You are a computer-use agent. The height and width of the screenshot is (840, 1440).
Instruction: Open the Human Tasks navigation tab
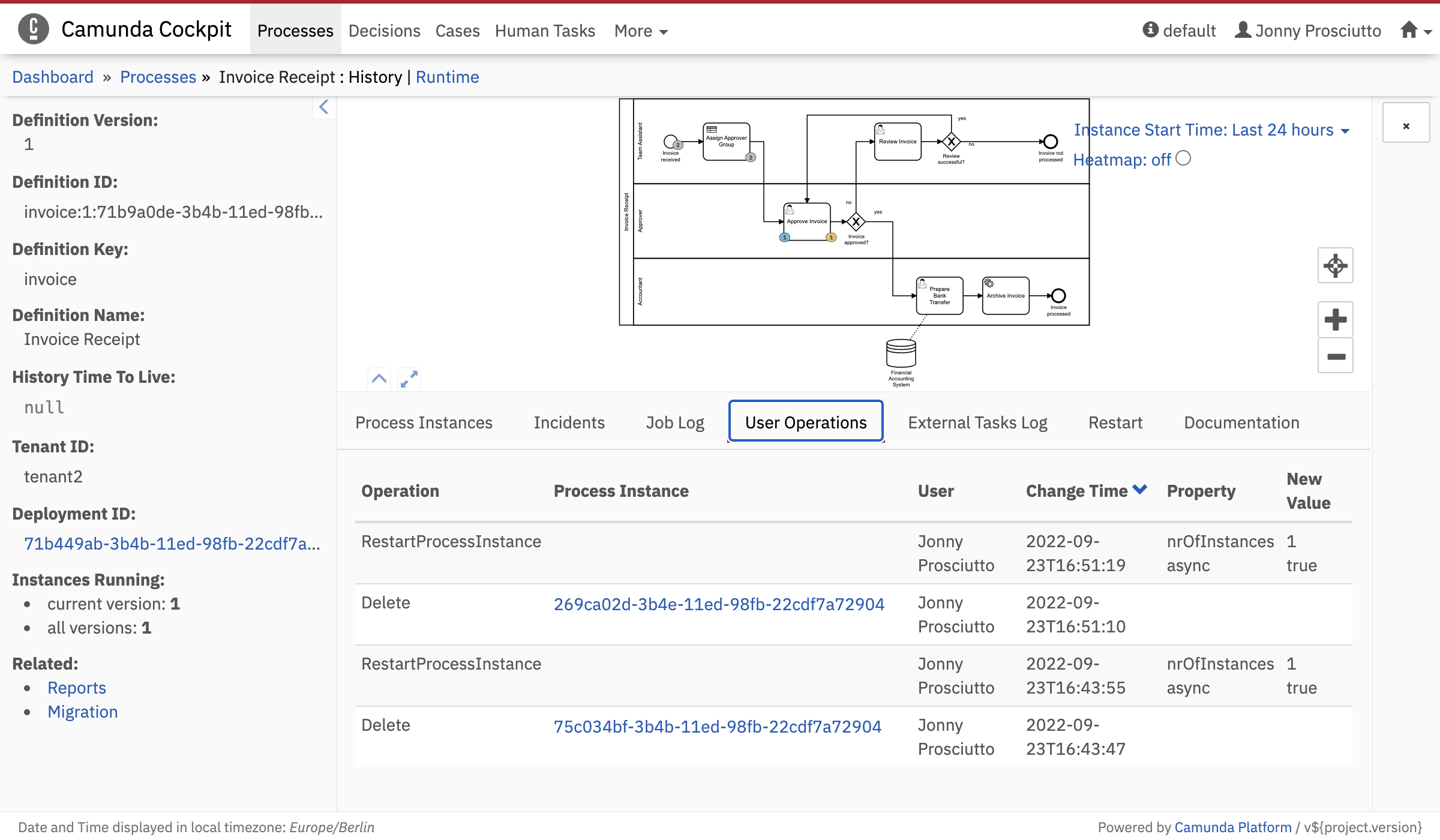pyautogui.click(x=545, y=31)
